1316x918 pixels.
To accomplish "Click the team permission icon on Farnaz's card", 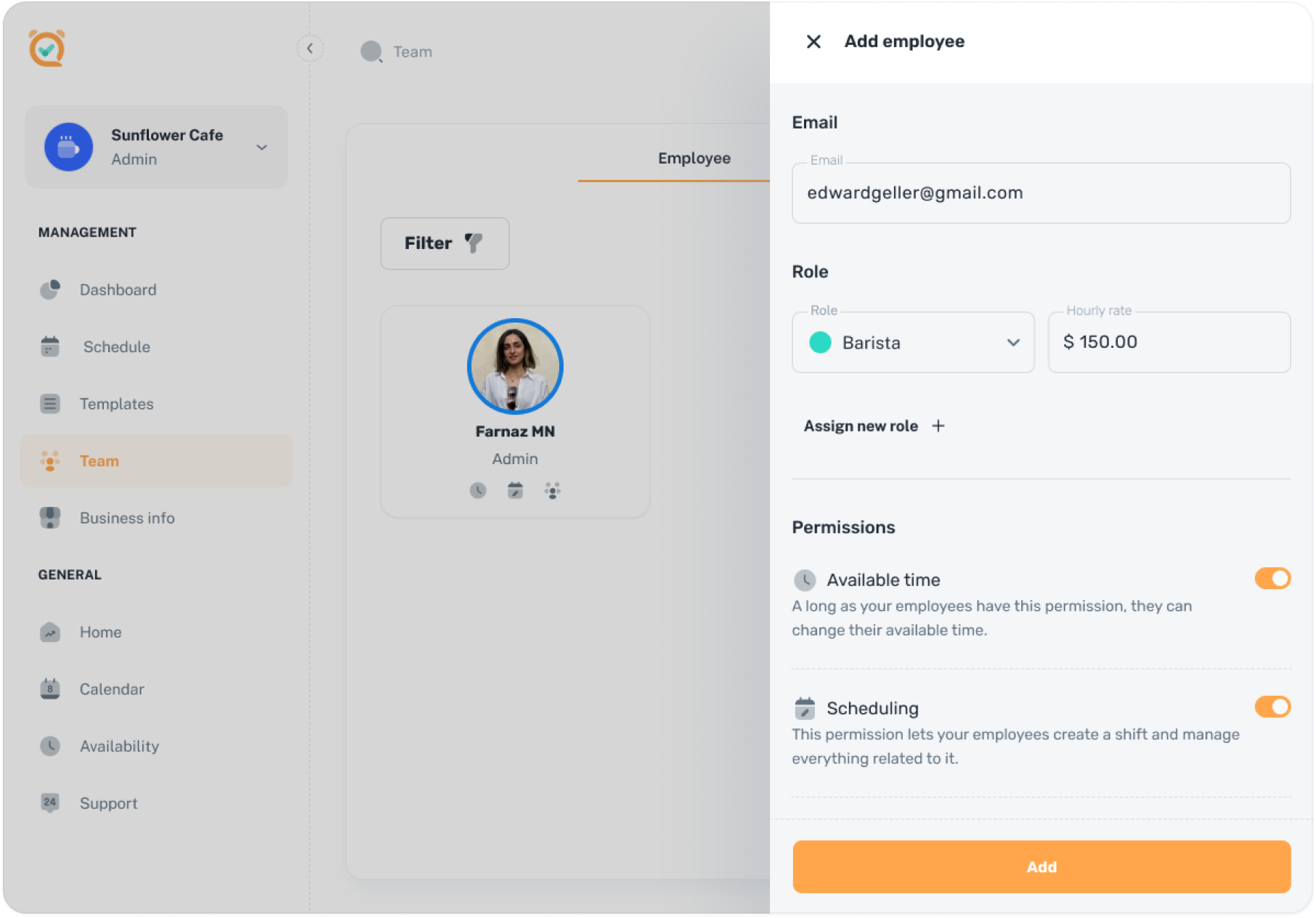I will tap(553, 490).
